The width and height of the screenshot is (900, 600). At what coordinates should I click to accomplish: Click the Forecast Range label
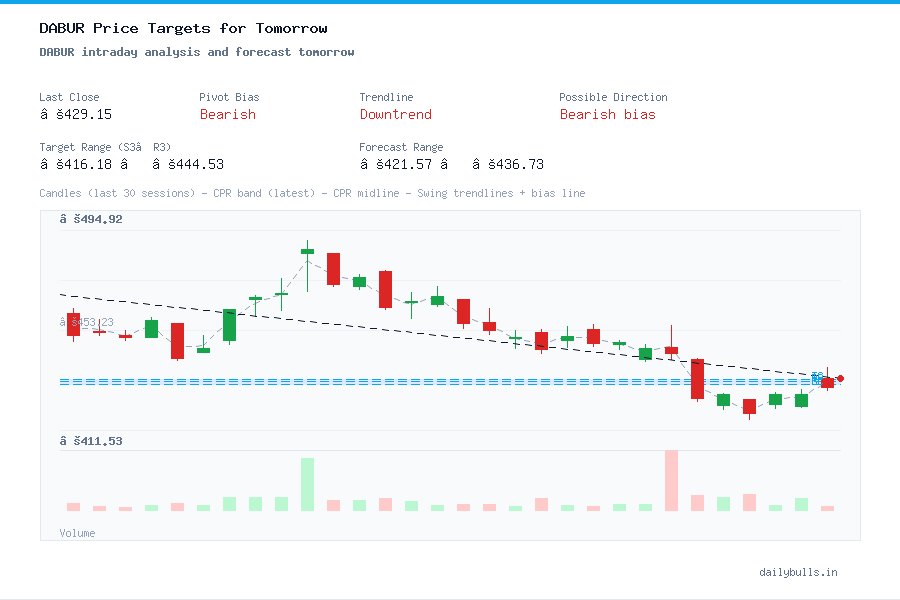point(401,147)
